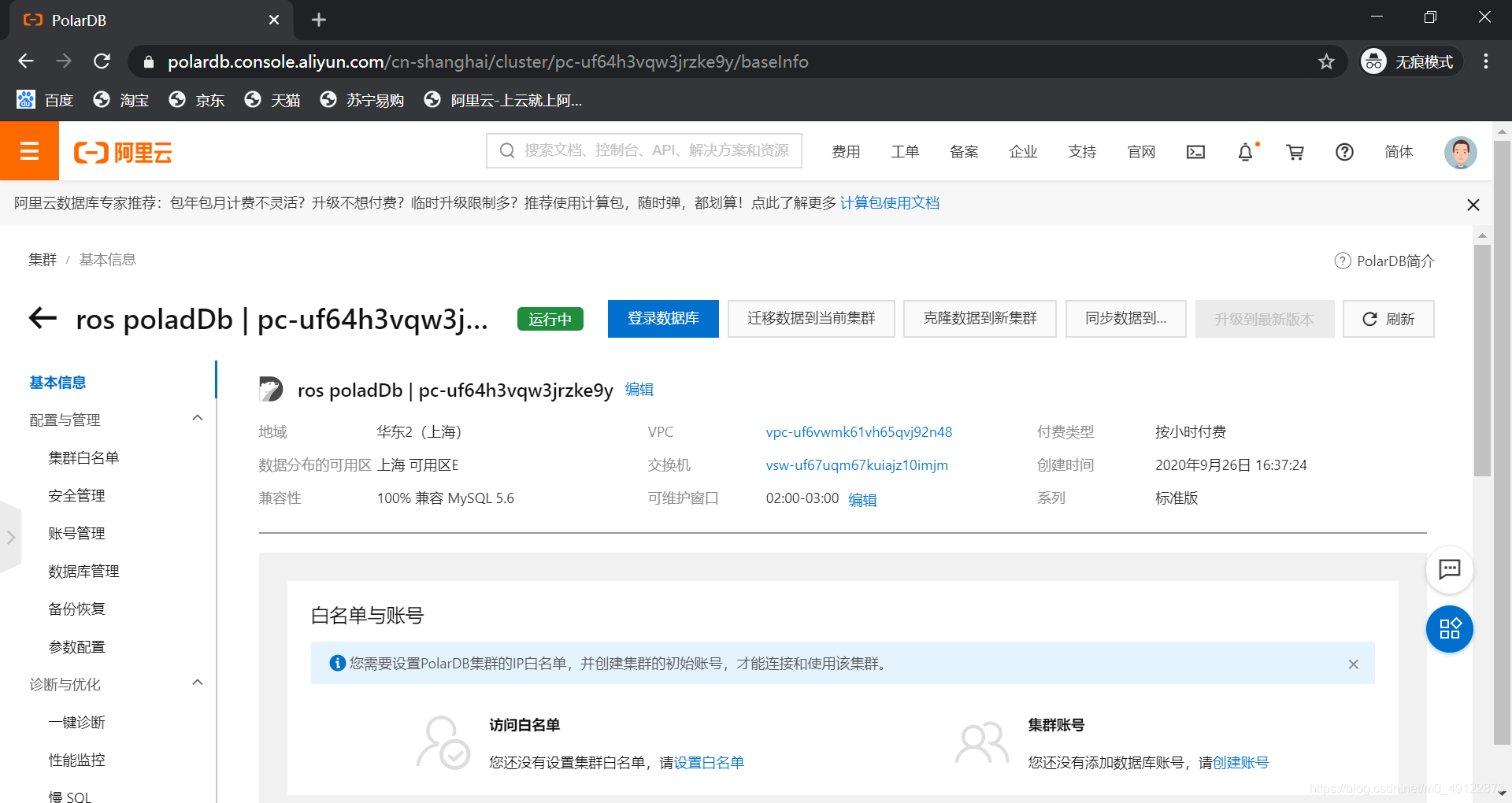
Task: Open the help question mark icon
Action: [x=1344, y=152]
